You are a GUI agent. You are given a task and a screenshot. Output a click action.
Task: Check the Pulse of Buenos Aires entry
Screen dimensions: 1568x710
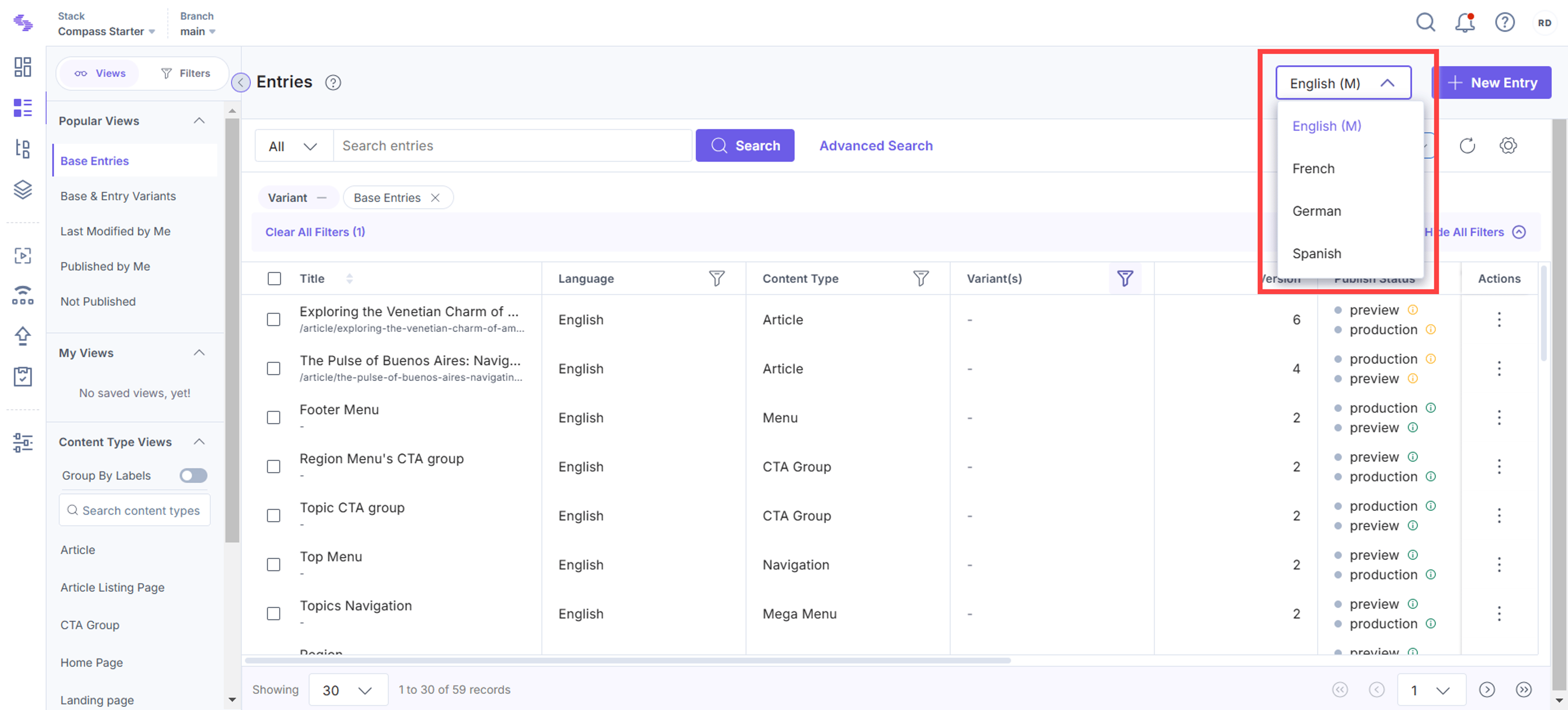pyautogui.click(x=274, y=368)
